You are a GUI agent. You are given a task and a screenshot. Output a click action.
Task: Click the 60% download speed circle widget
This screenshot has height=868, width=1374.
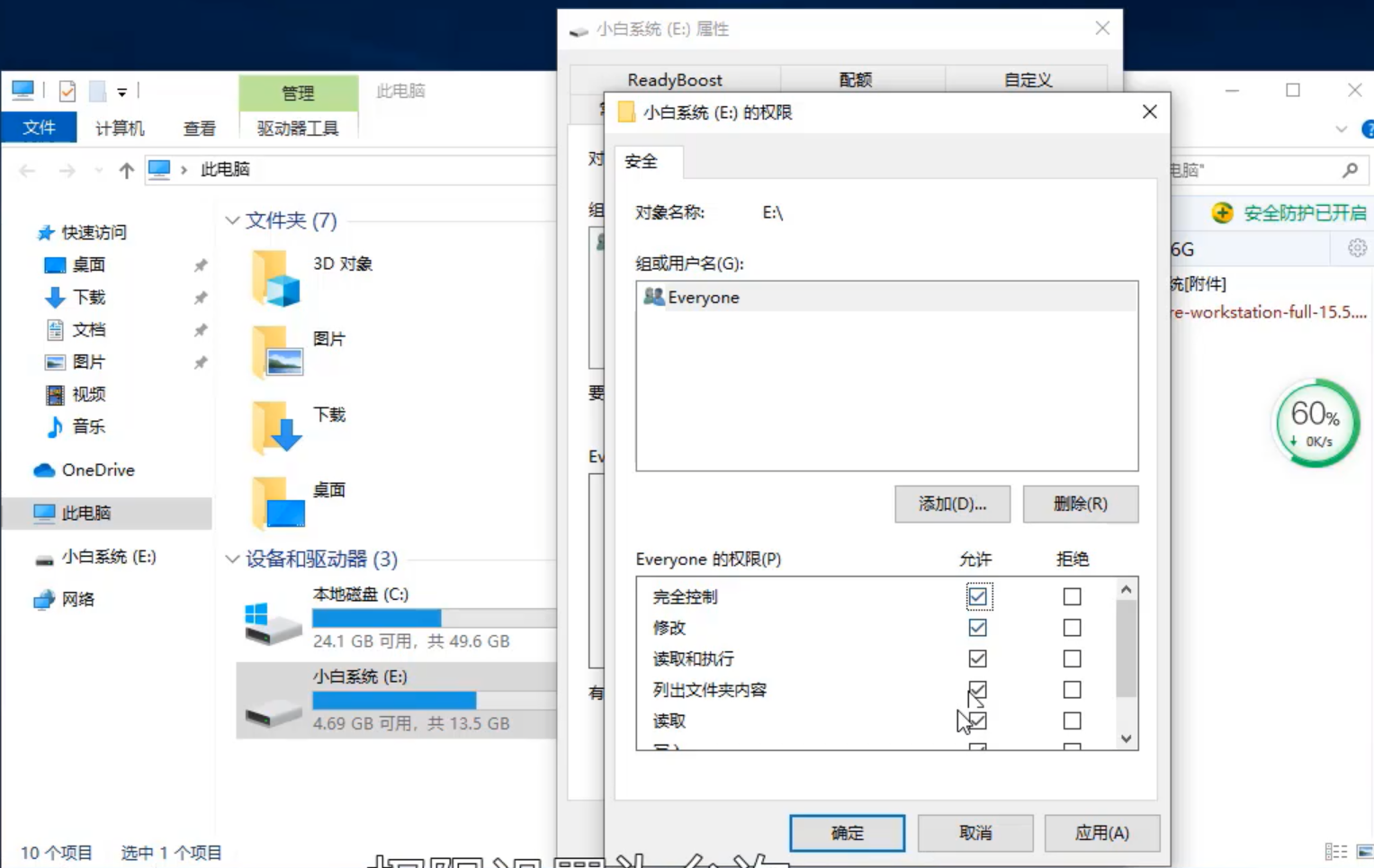(x=1315, y=424)
